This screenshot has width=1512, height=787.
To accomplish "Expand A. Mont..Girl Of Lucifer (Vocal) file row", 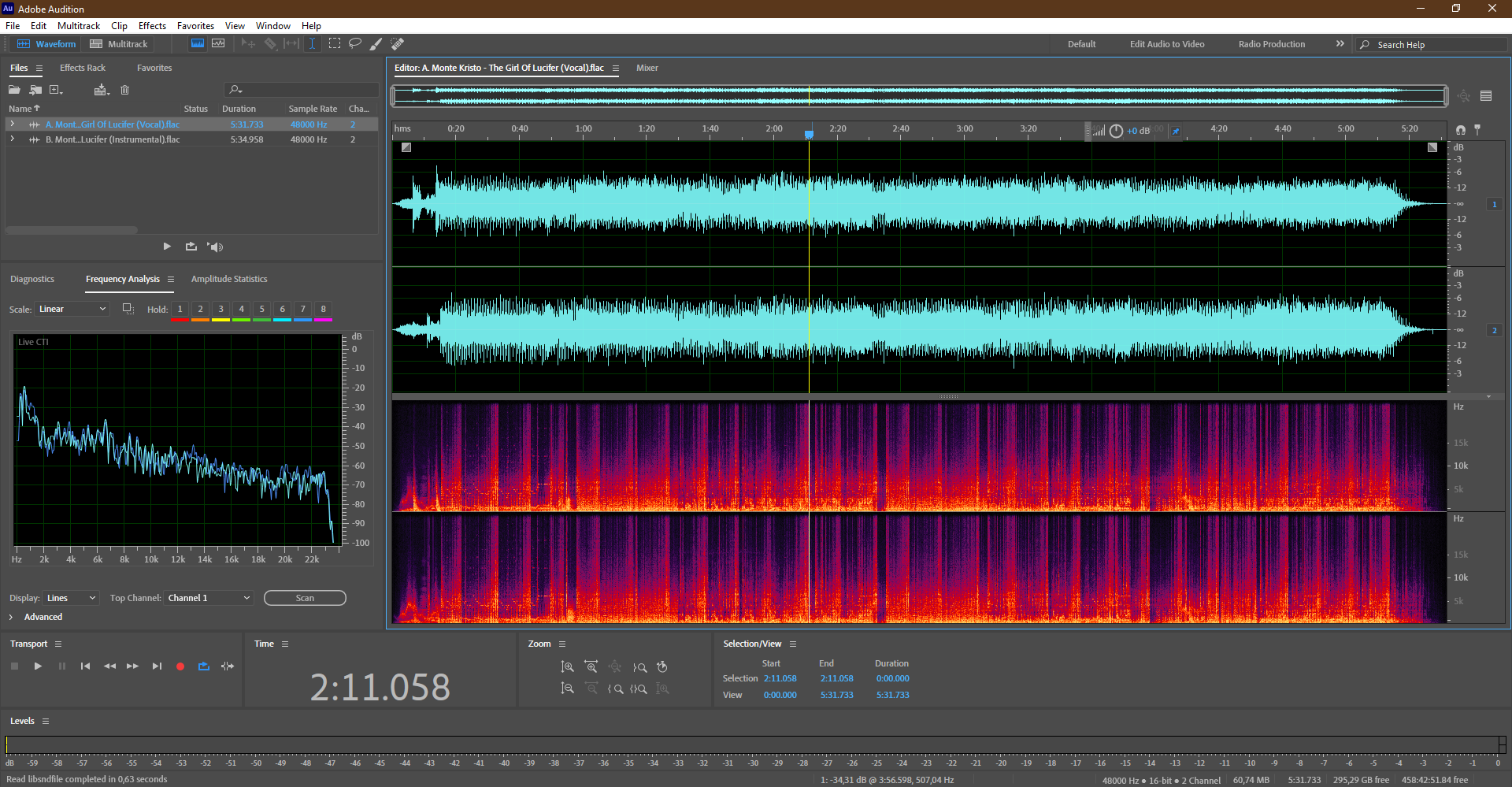I will [x=12, y=124].
